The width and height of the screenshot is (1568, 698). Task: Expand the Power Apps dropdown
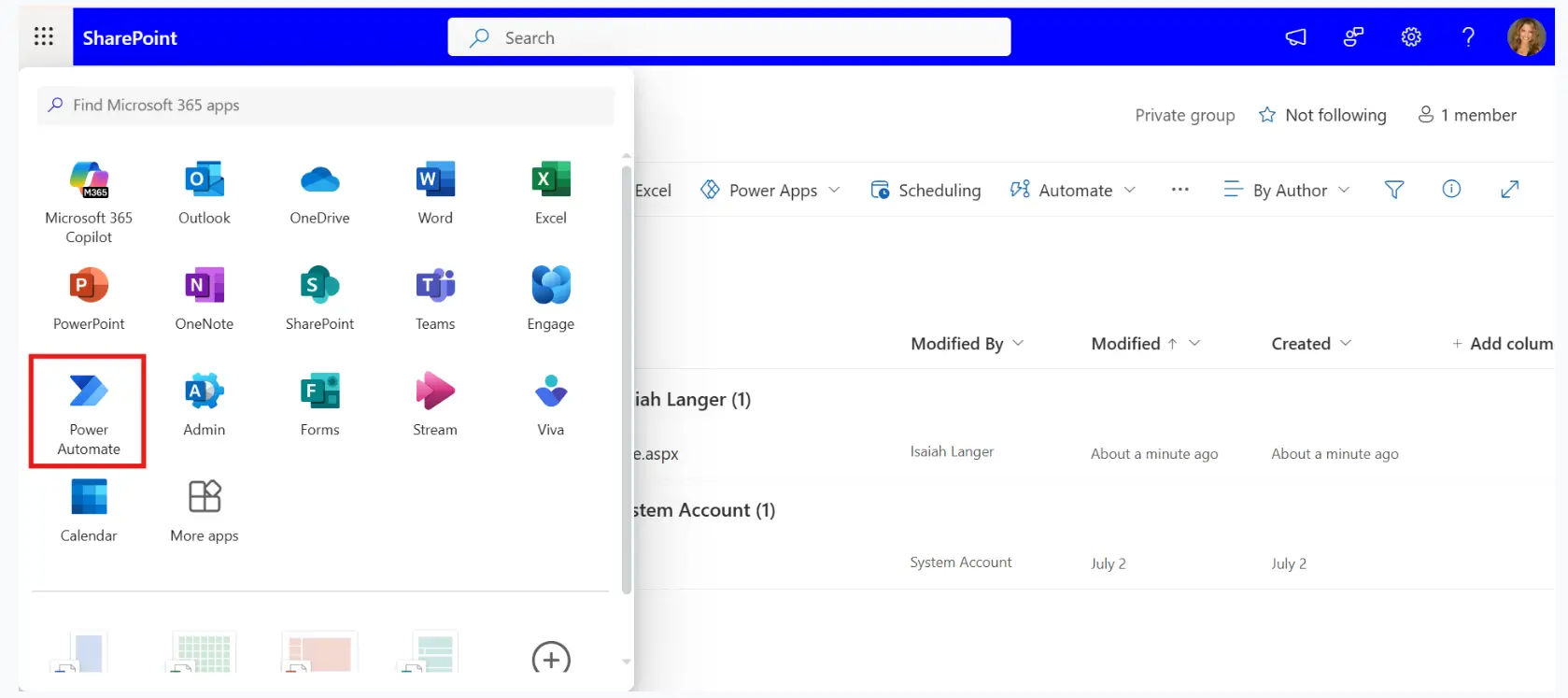coord(770,190)
